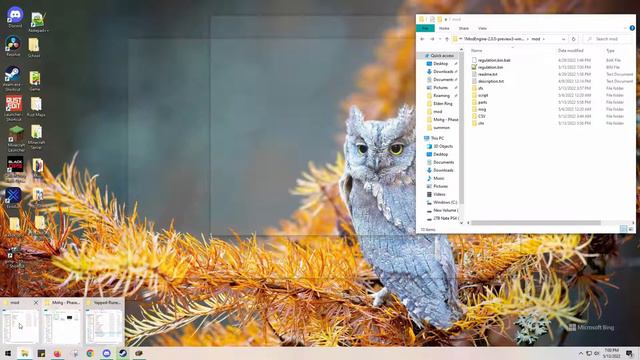Screen dimensions: 640x360
Task: Open the Action Center notifications icon
Action: 629,353
